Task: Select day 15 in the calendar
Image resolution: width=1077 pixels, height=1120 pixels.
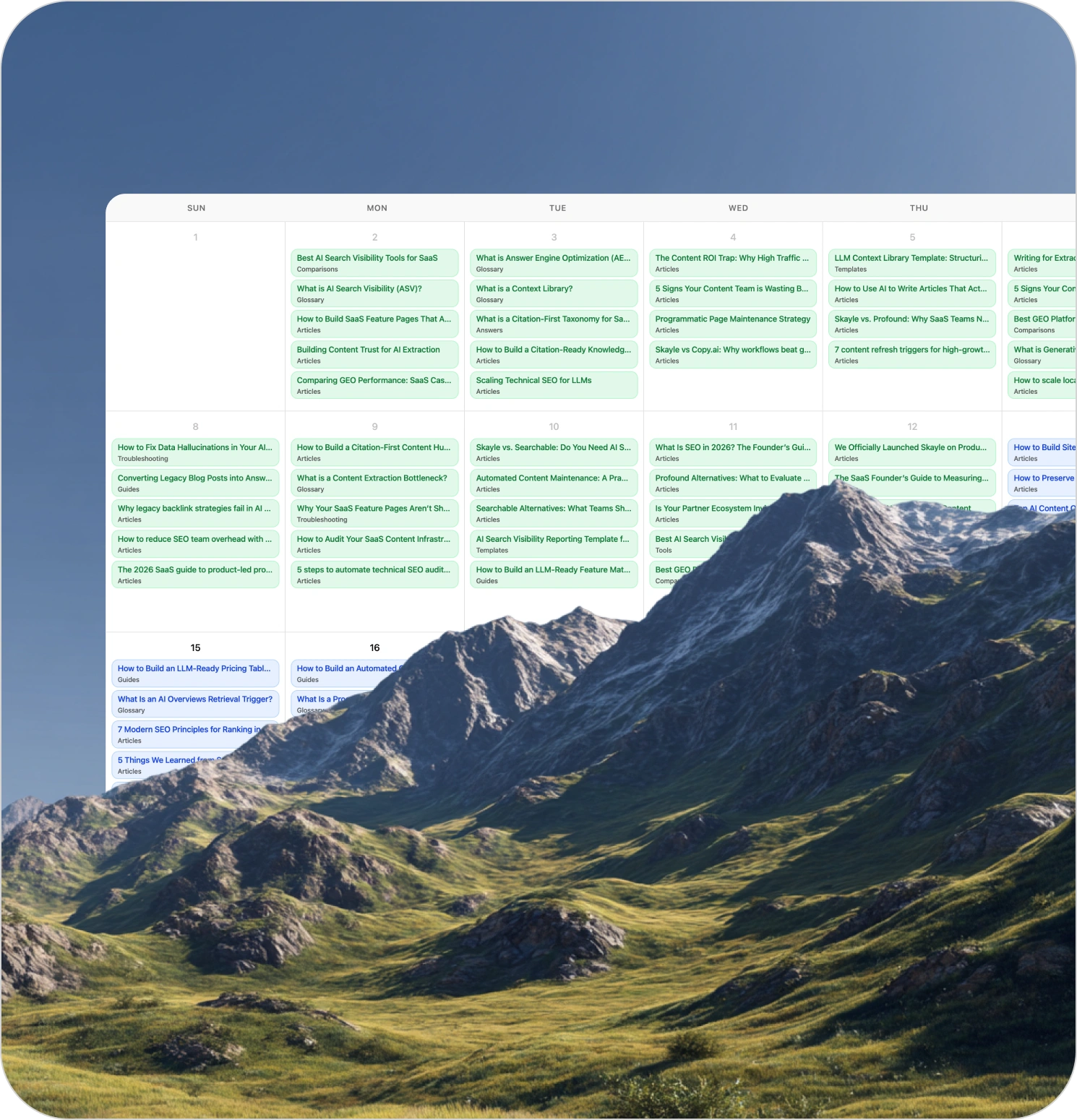Action: 195,647
